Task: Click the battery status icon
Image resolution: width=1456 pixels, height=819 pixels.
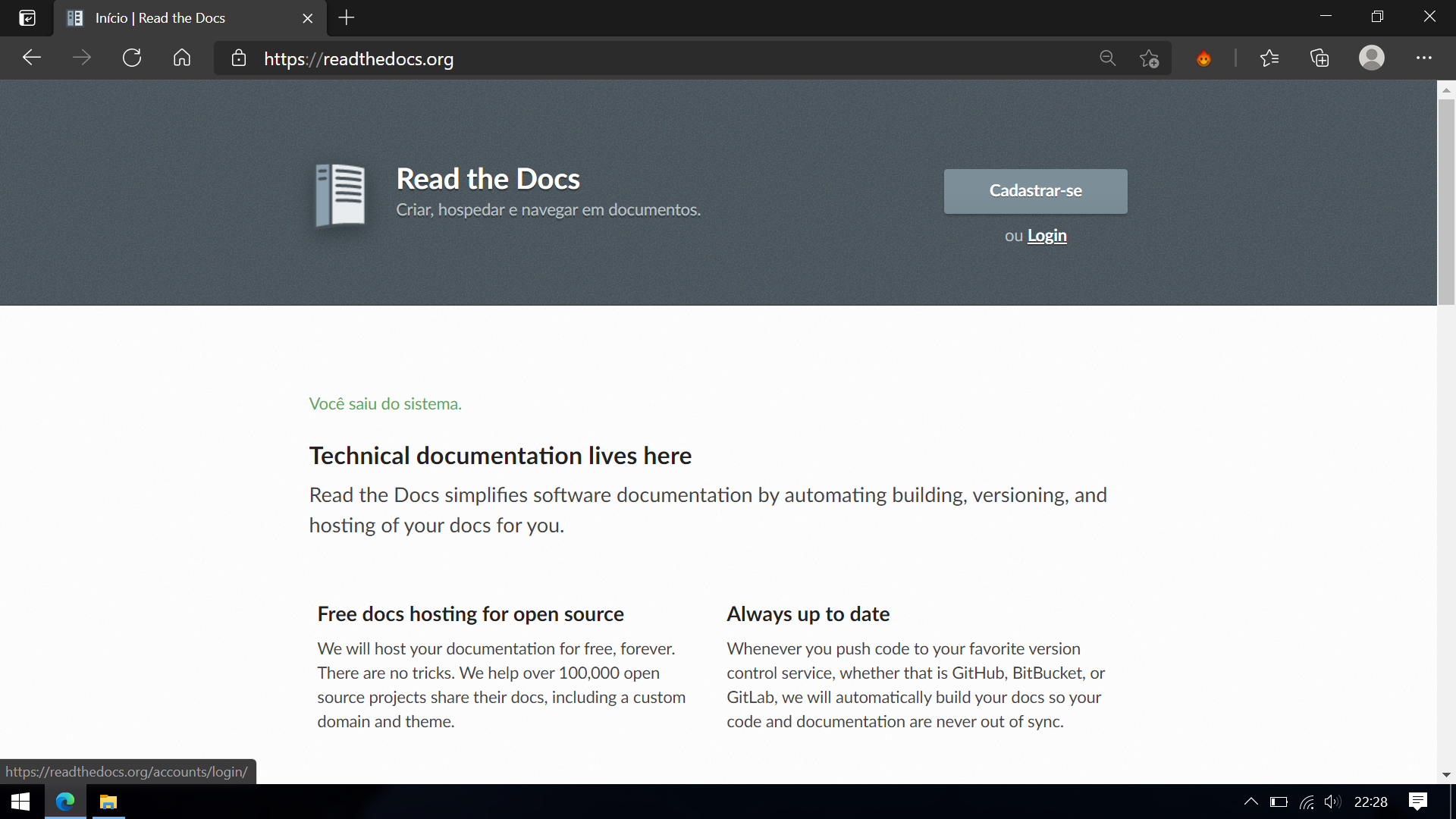Action: [1279, 802]
